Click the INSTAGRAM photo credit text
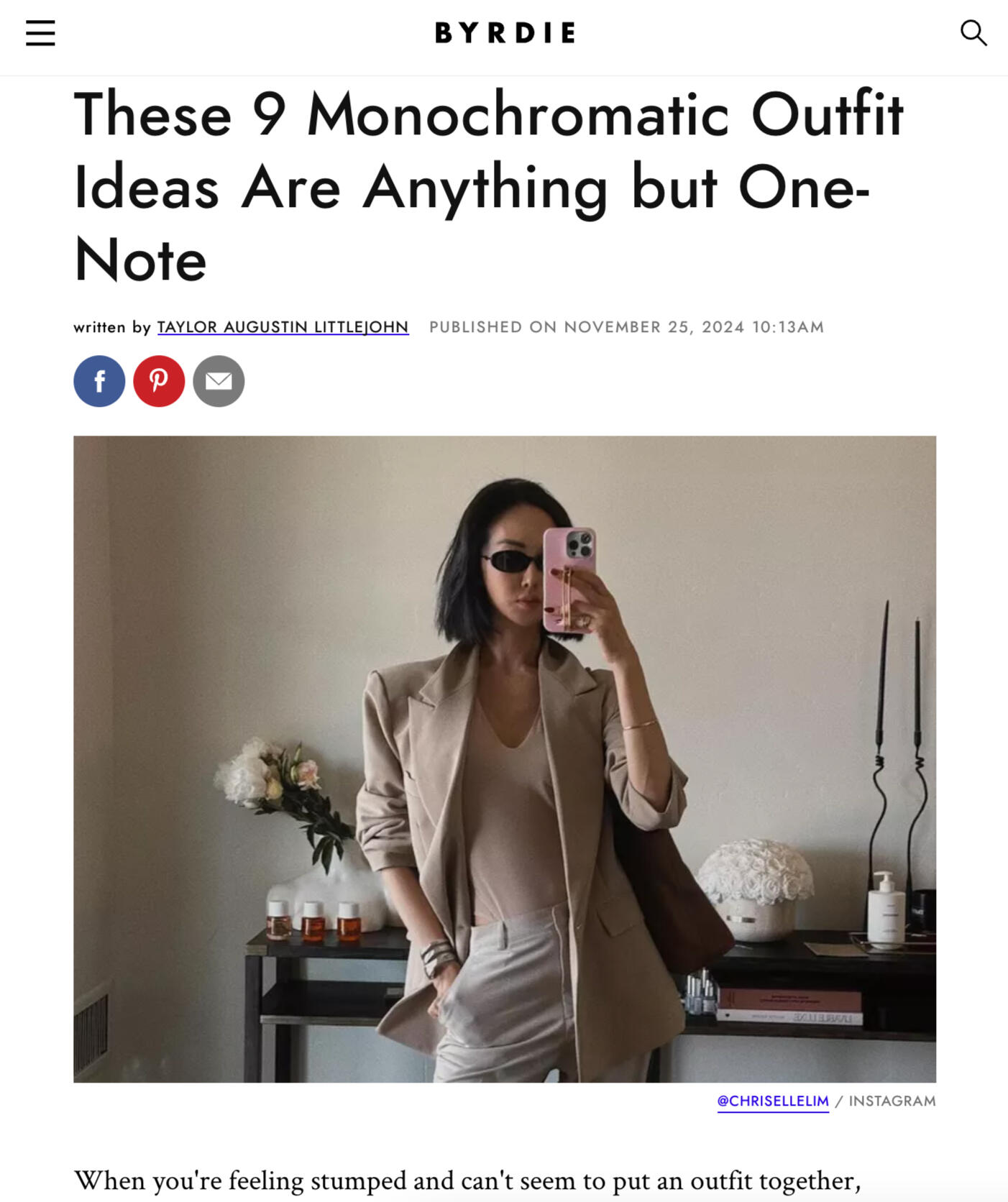This screenshot has height=1202, width=1008. 892,1101
